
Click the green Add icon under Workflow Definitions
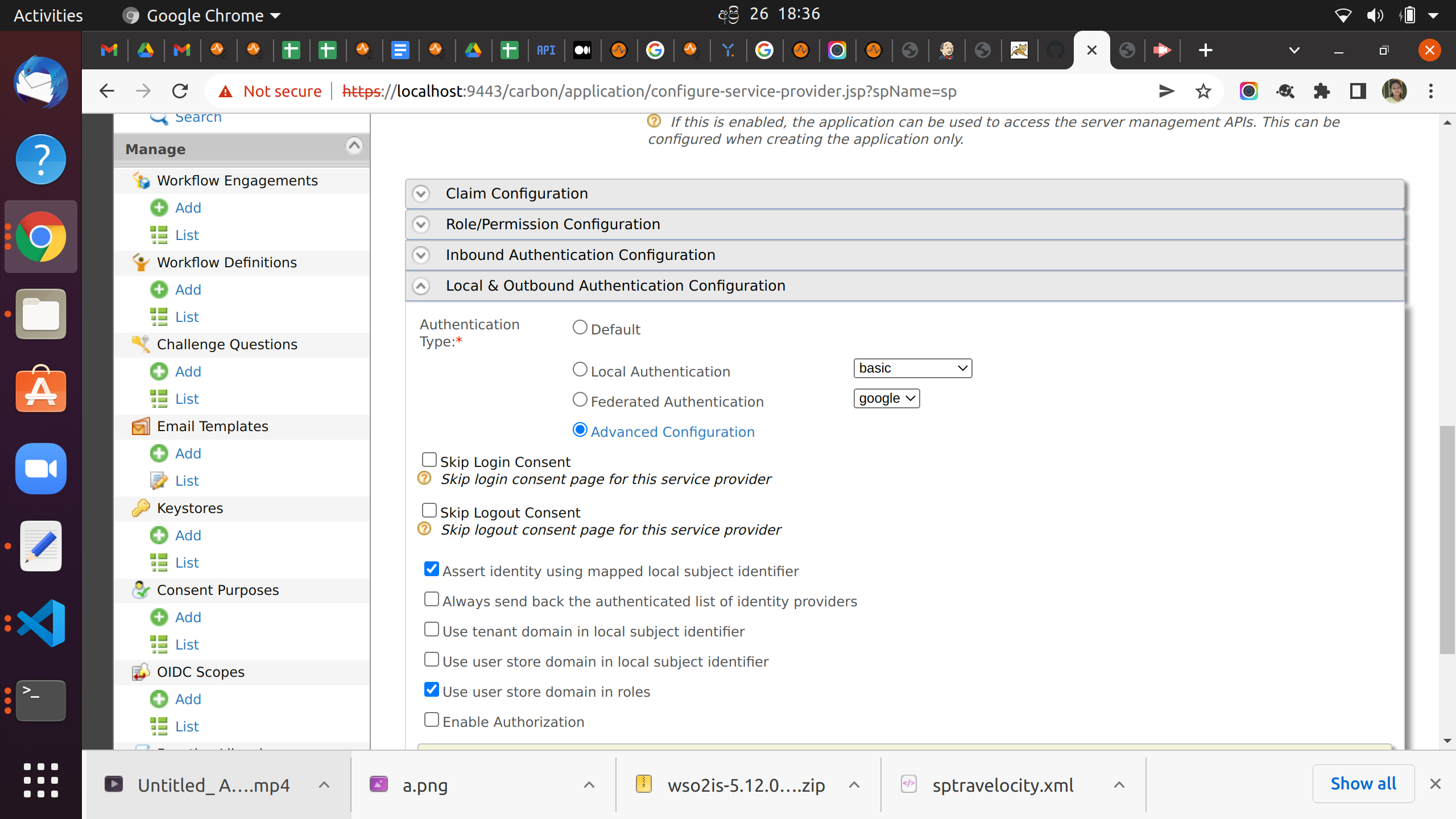tap(159, 289)
